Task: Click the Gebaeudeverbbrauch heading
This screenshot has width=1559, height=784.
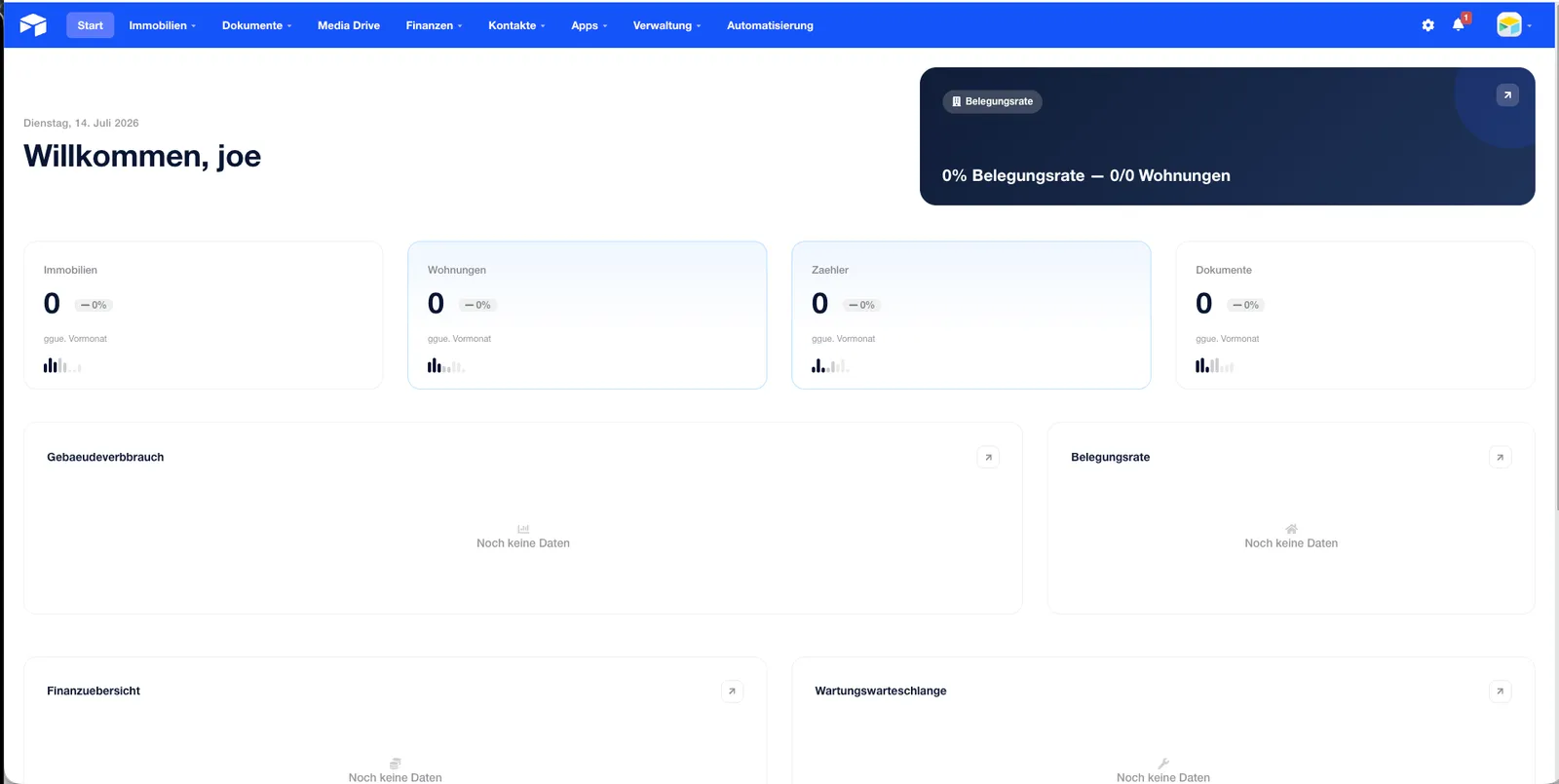Action: [x=105, y=457]
